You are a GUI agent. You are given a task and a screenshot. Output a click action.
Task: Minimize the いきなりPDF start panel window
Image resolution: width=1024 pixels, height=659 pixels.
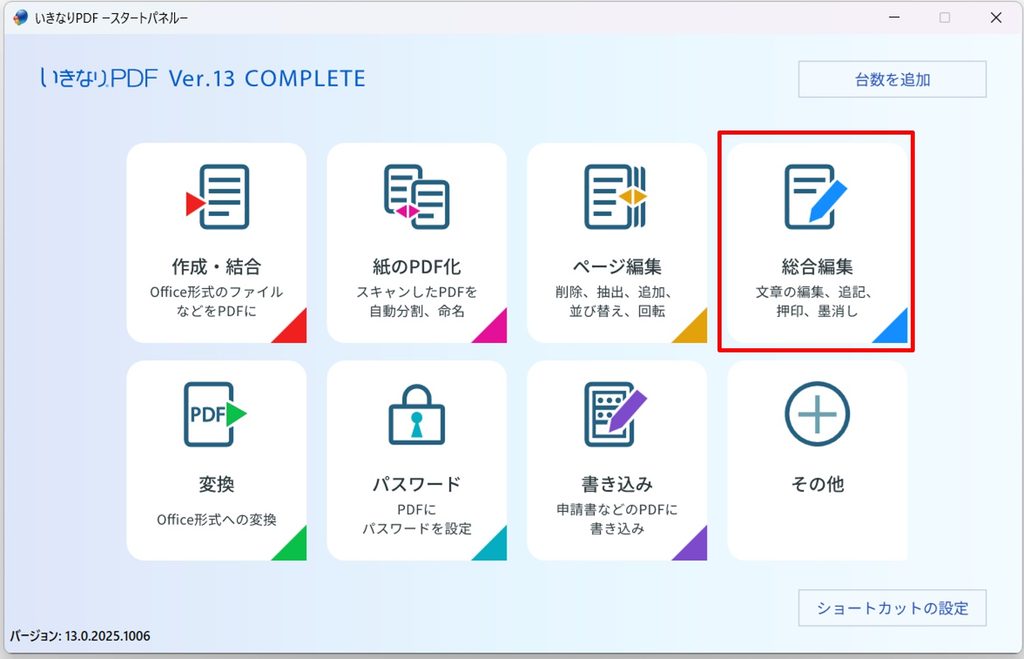point(894,18)
